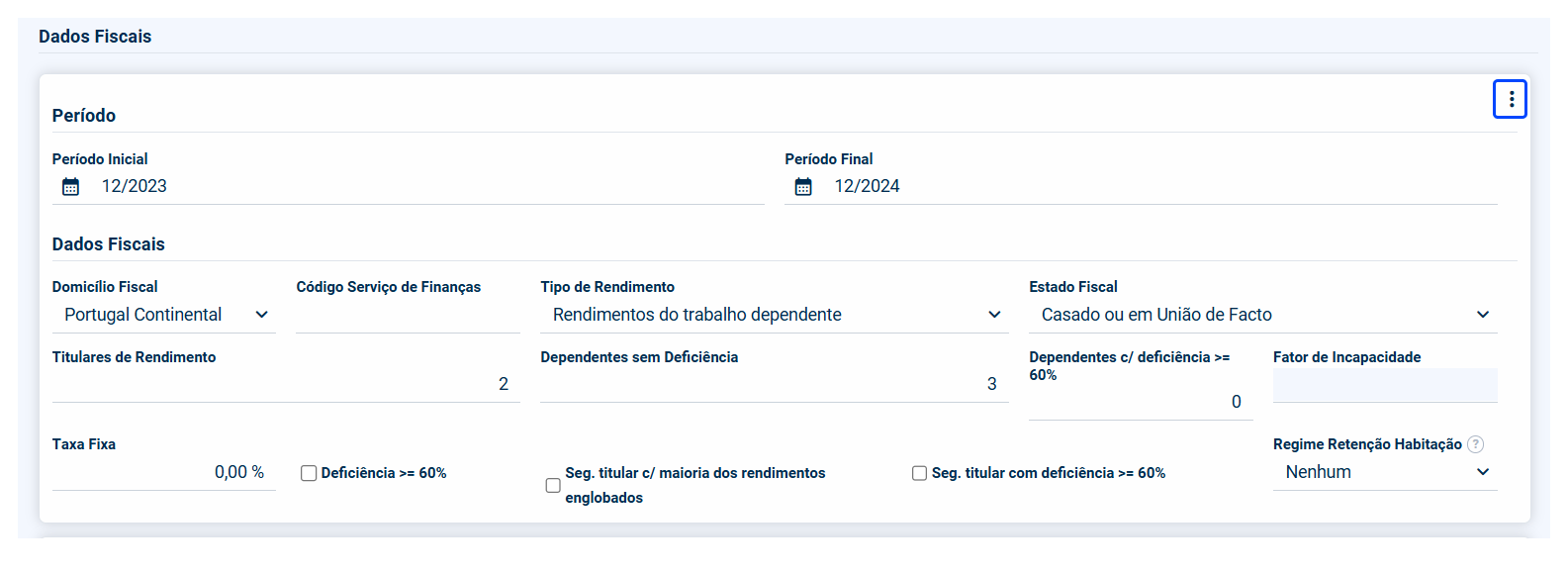Click the Dados Fiscais page heading
The width and height of the screenshot is (1568, 573).
click(x=95, y=37)
